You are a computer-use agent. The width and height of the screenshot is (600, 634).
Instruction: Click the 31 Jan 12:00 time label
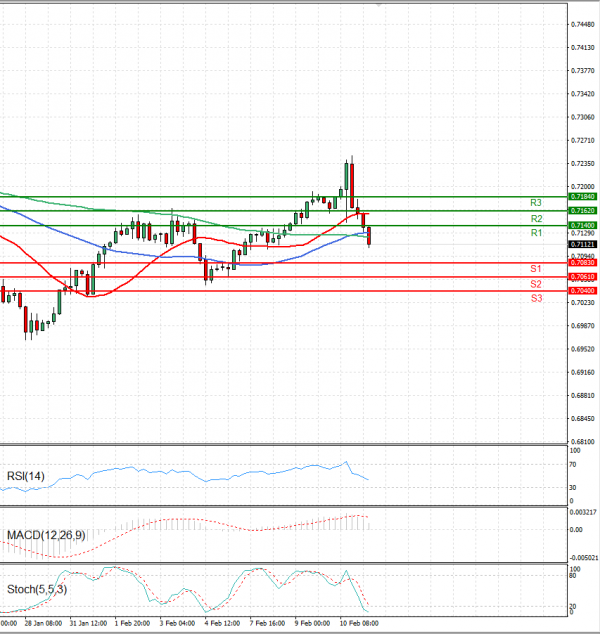tap(88, 623)
